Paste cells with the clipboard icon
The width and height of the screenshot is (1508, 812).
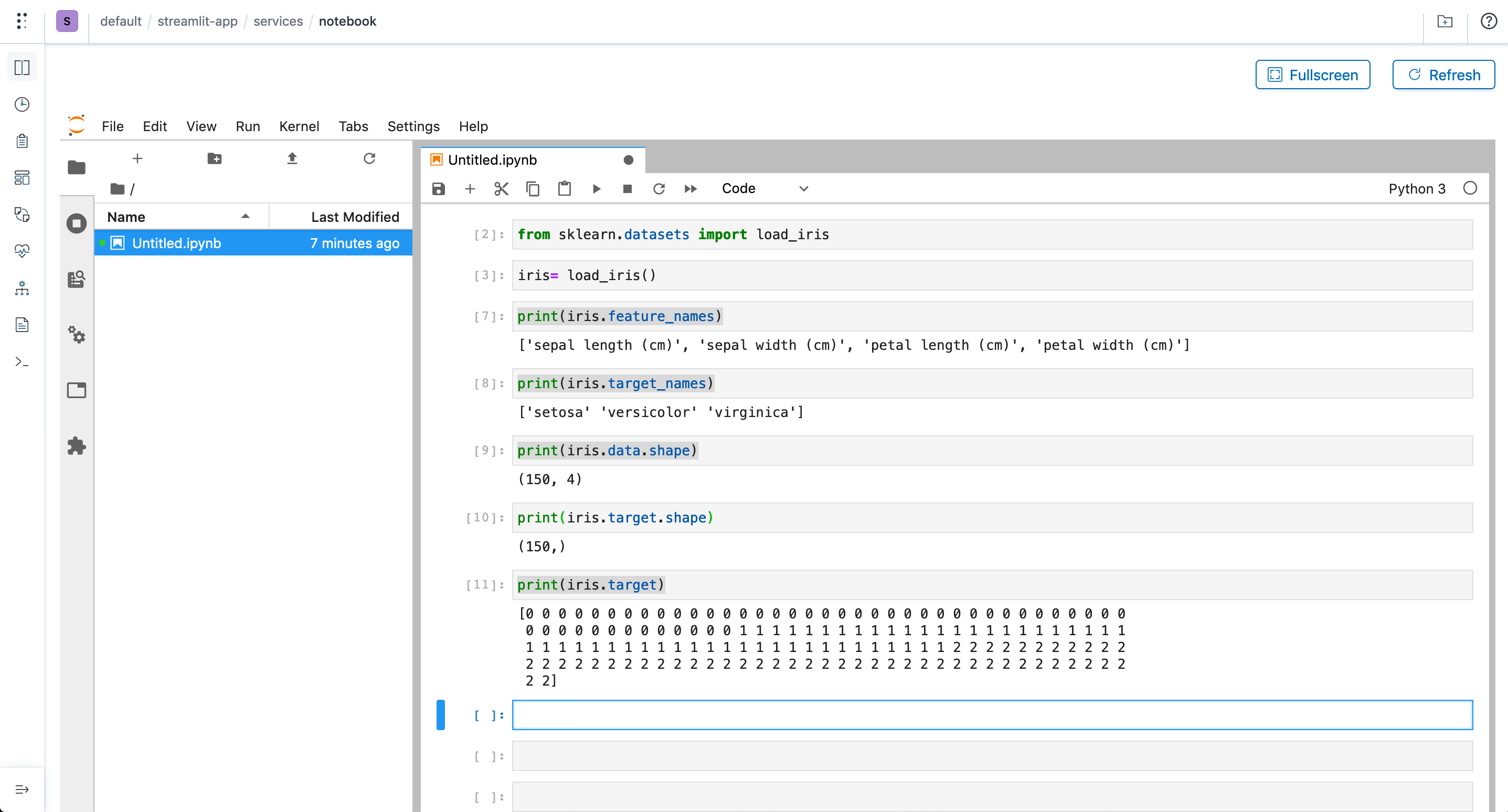pos(565,188)
